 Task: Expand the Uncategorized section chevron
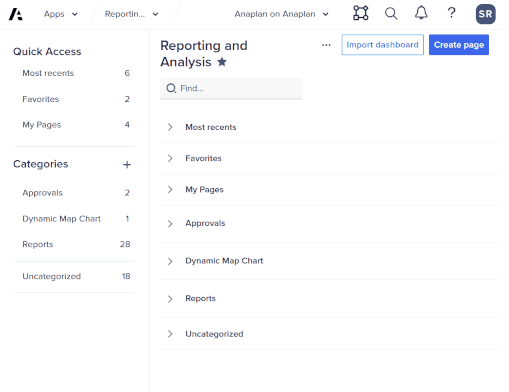point(170,334)
